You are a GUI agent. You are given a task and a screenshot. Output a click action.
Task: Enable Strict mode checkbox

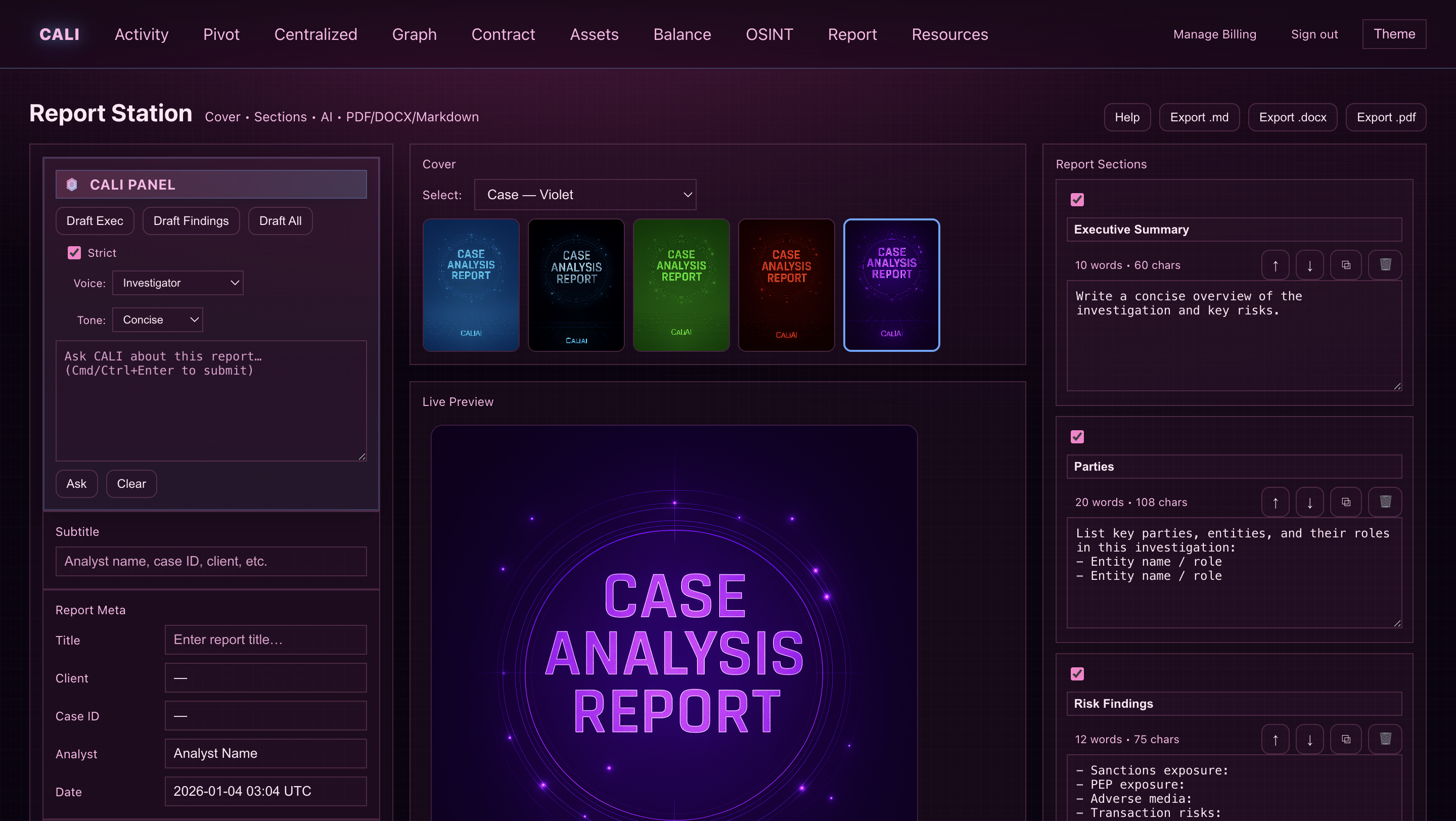click(x=74, y=253)
